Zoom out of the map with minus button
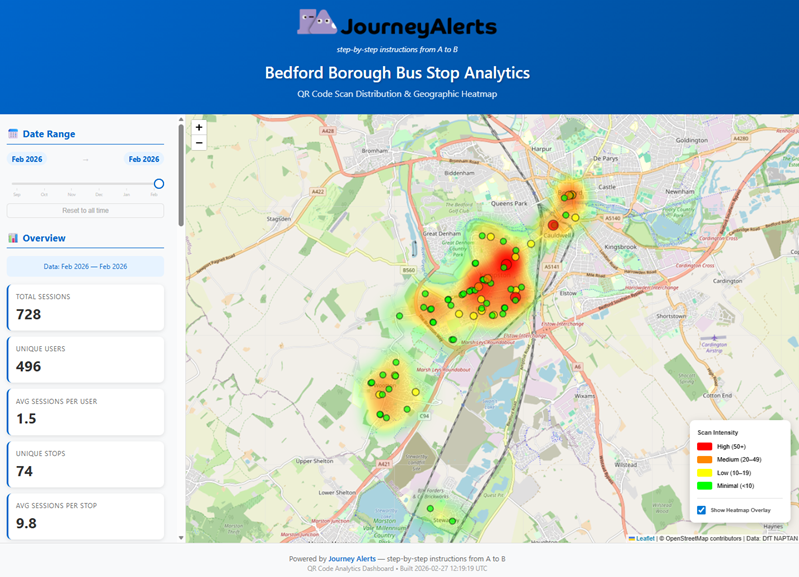Image resolution: width=799 pixels, height=577 pixels. click(x=199, y=143)
